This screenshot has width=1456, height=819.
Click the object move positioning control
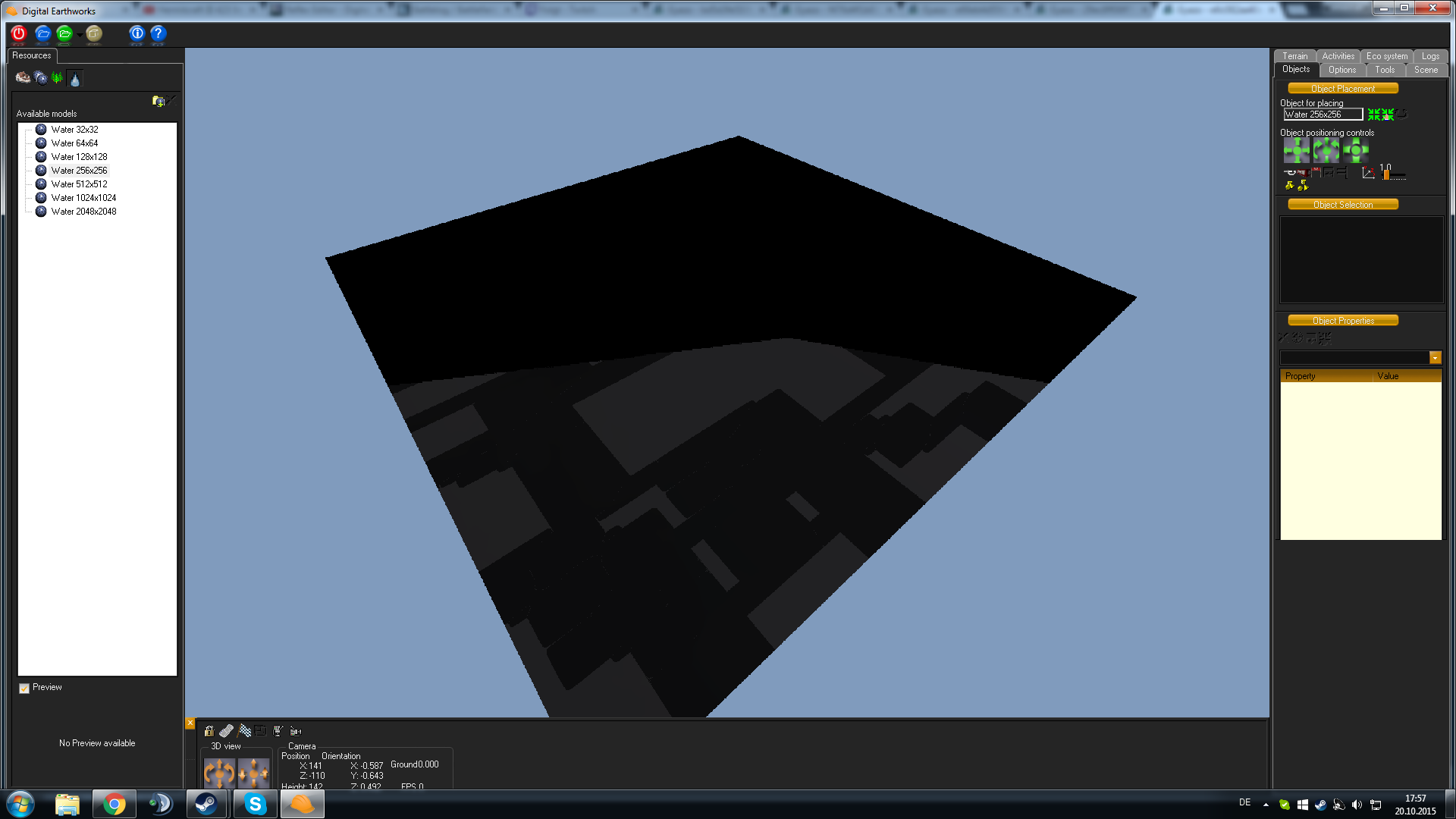[1296, 150]
